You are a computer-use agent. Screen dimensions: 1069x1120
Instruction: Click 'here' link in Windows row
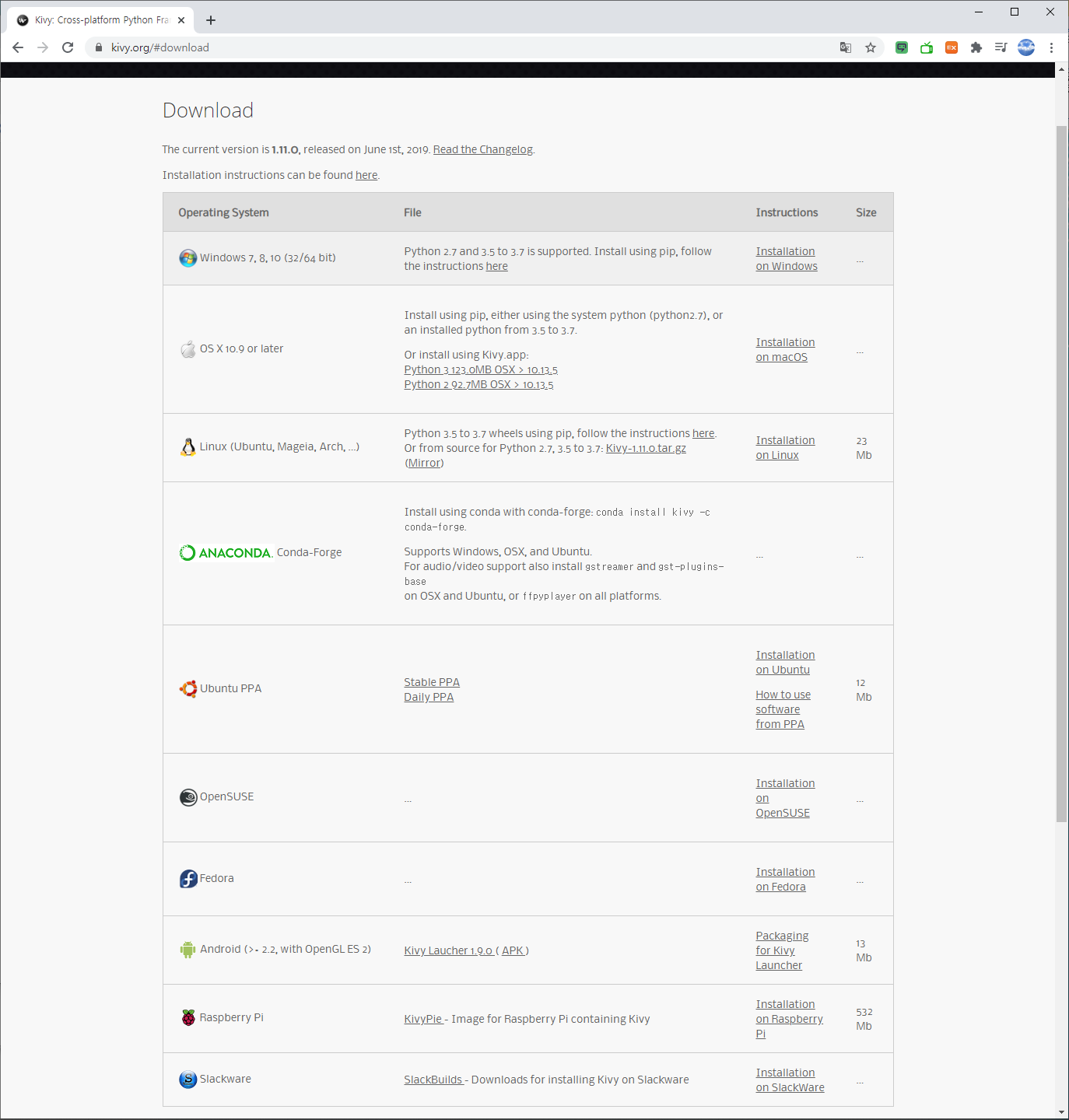click(496, 267)
